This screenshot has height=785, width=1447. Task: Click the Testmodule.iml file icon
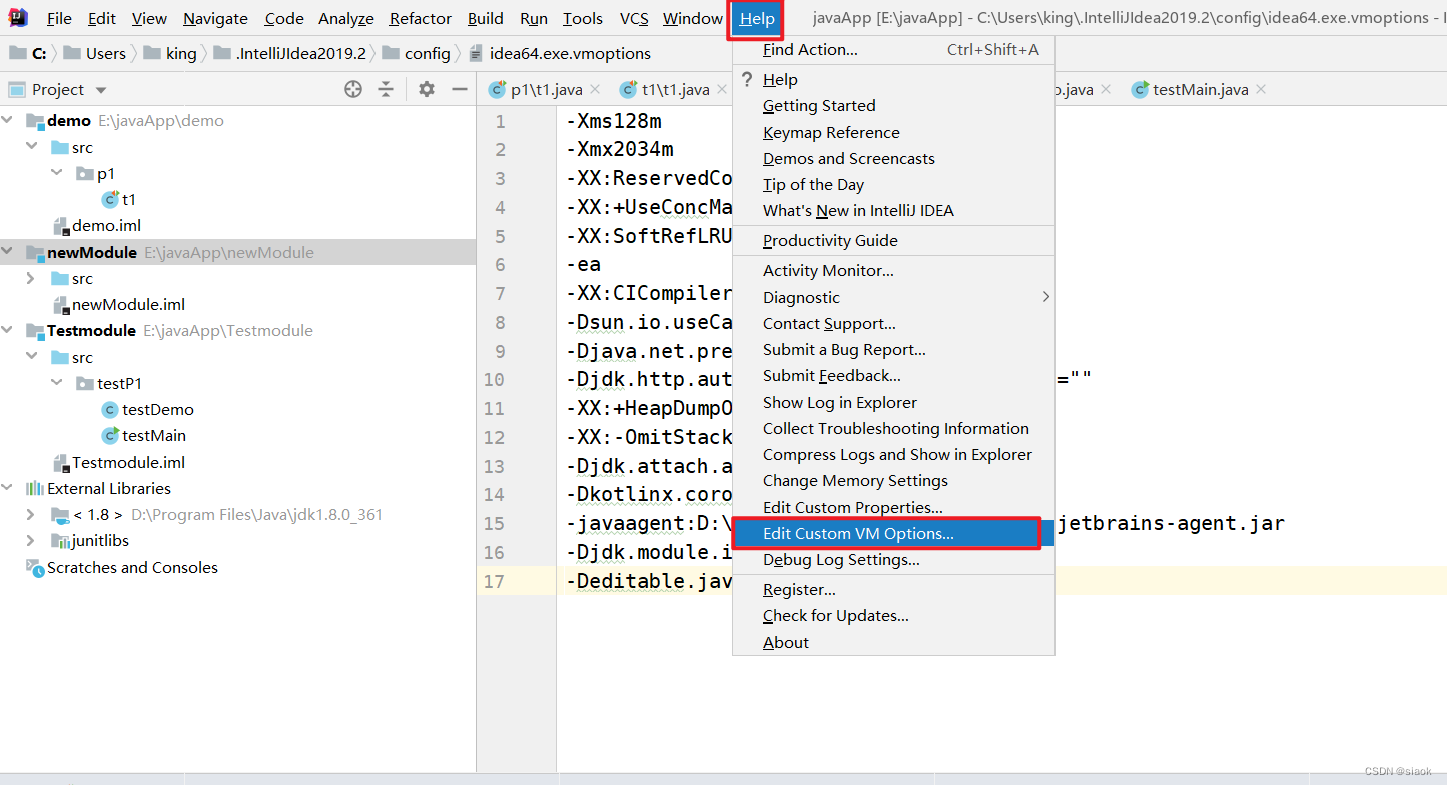(61, 462)
